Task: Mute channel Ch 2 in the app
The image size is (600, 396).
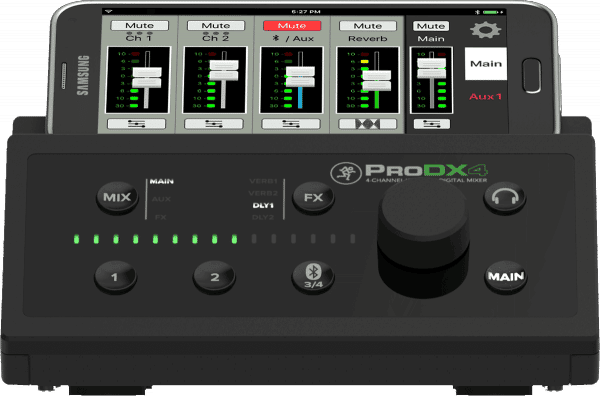Action: 215,26
